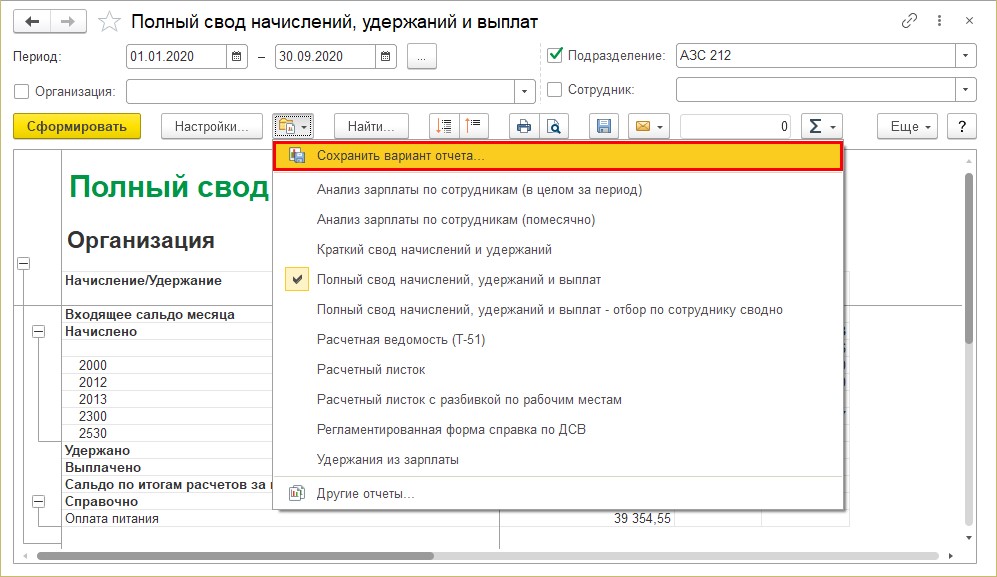
Task: Open calendar for end date 30.09.2020
Action: click(385, 56)
